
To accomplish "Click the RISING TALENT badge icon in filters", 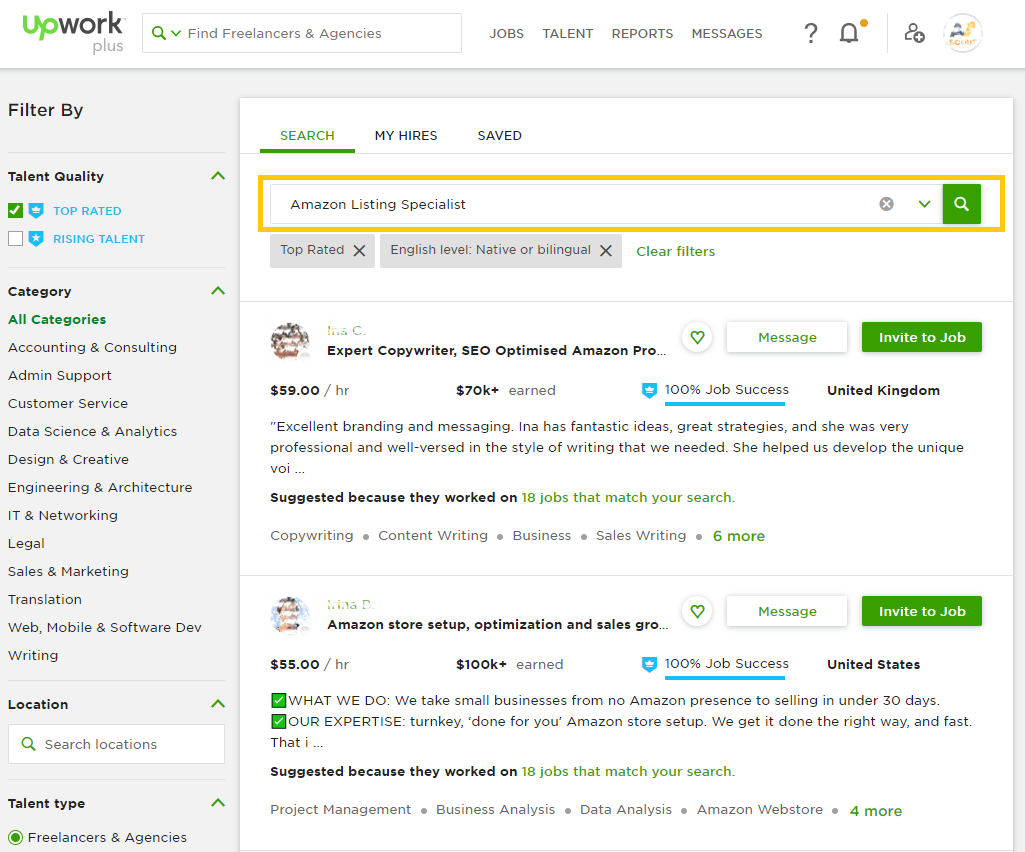I will 37,239.
